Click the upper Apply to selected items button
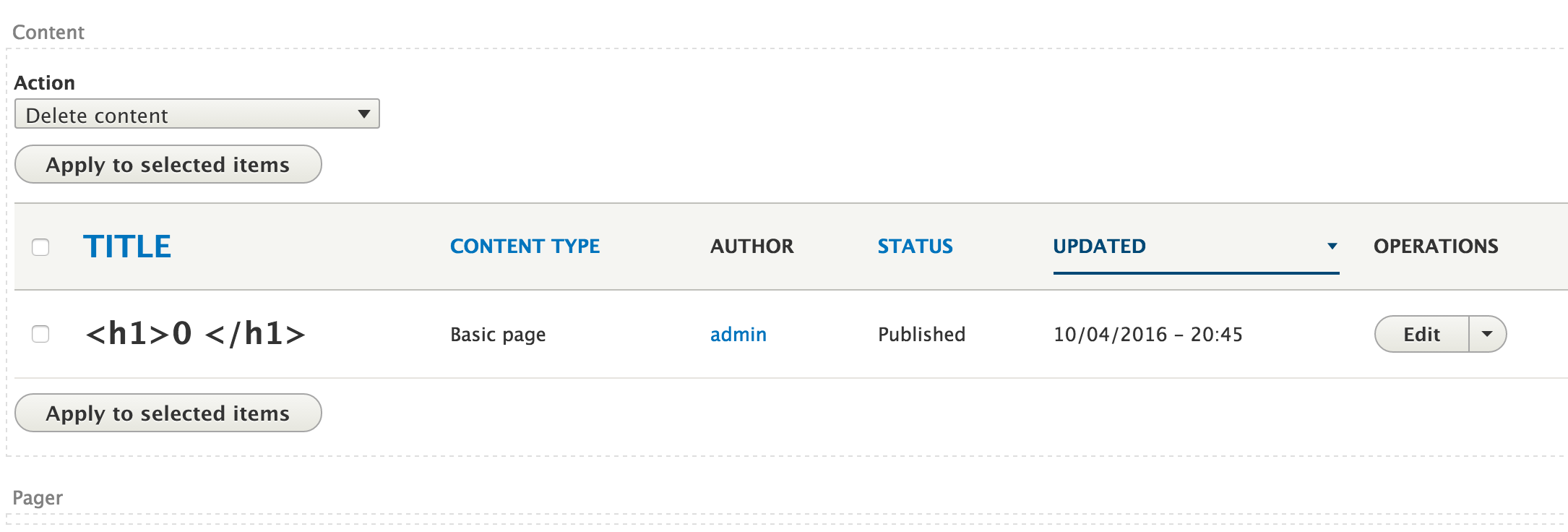Image resolution: width=1568 pixels, height=532 pixels. [168, 165]
